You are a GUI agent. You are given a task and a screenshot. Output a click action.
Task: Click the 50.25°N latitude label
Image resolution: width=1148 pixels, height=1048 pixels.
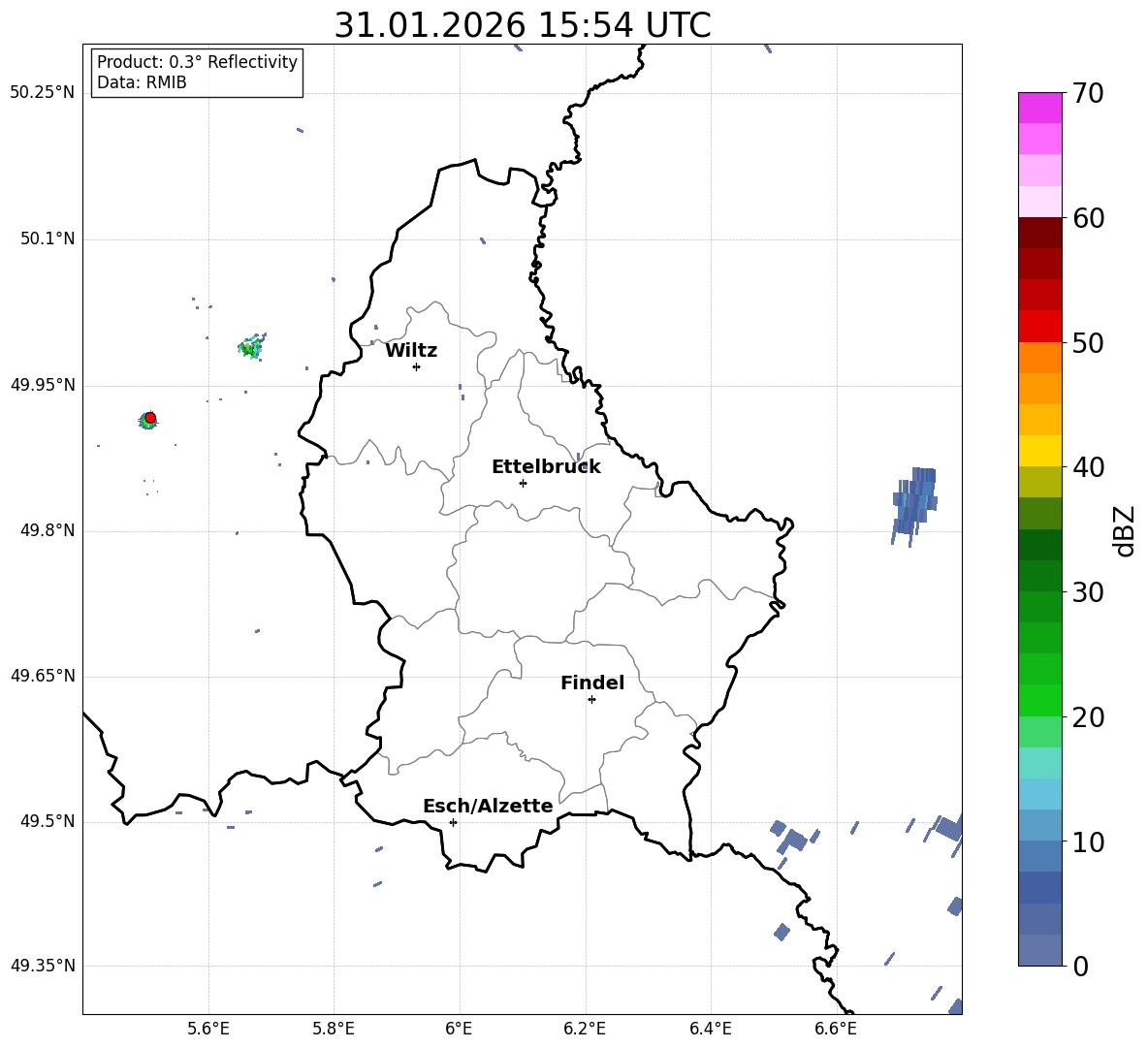[x=43, y=93]
